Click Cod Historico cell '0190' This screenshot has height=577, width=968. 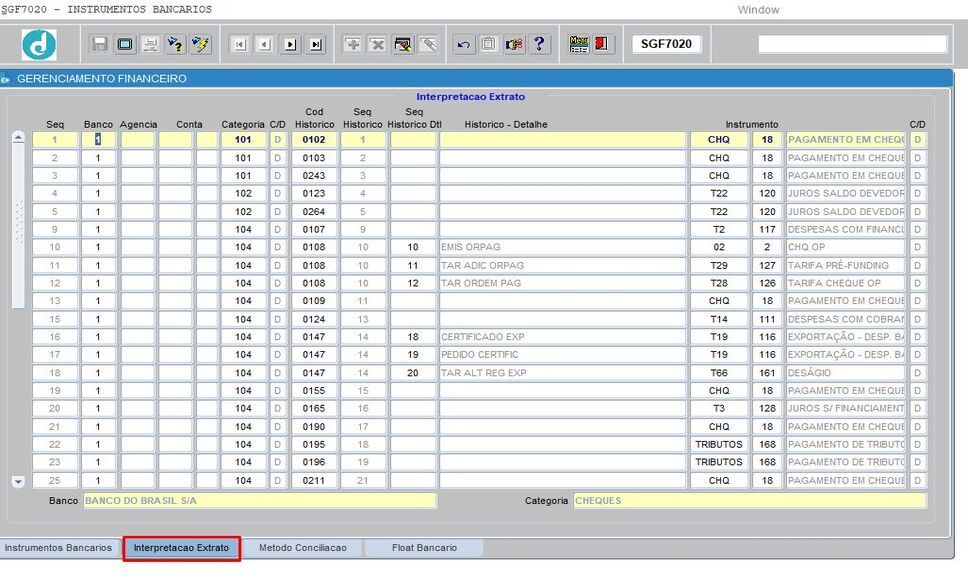[x=314, y=426]
